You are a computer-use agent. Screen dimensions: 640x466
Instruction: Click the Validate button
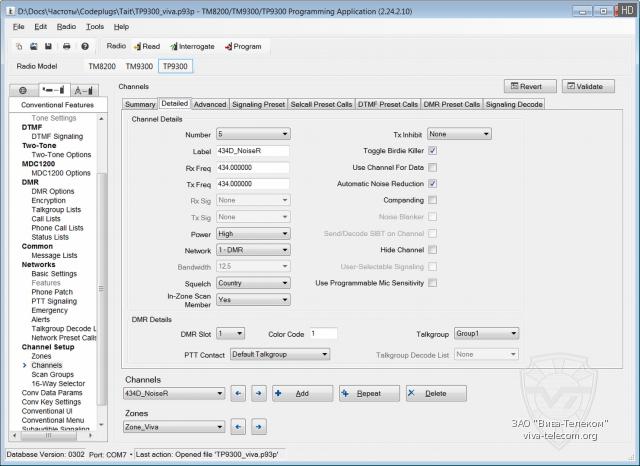tap(584, 87)
